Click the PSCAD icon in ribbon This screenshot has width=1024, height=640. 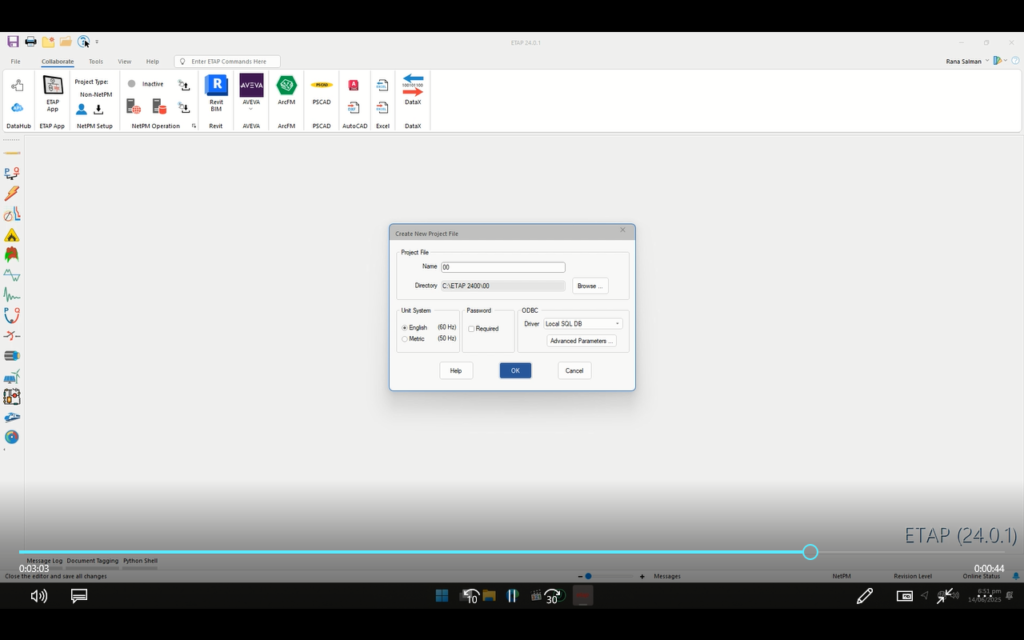321,86
